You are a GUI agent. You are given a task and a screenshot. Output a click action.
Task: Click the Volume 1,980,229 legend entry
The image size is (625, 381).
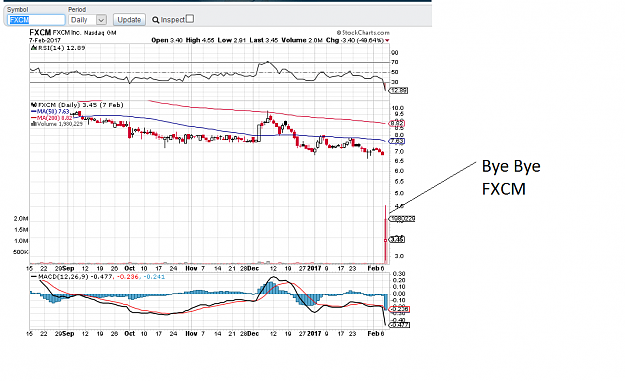point(57,124)
